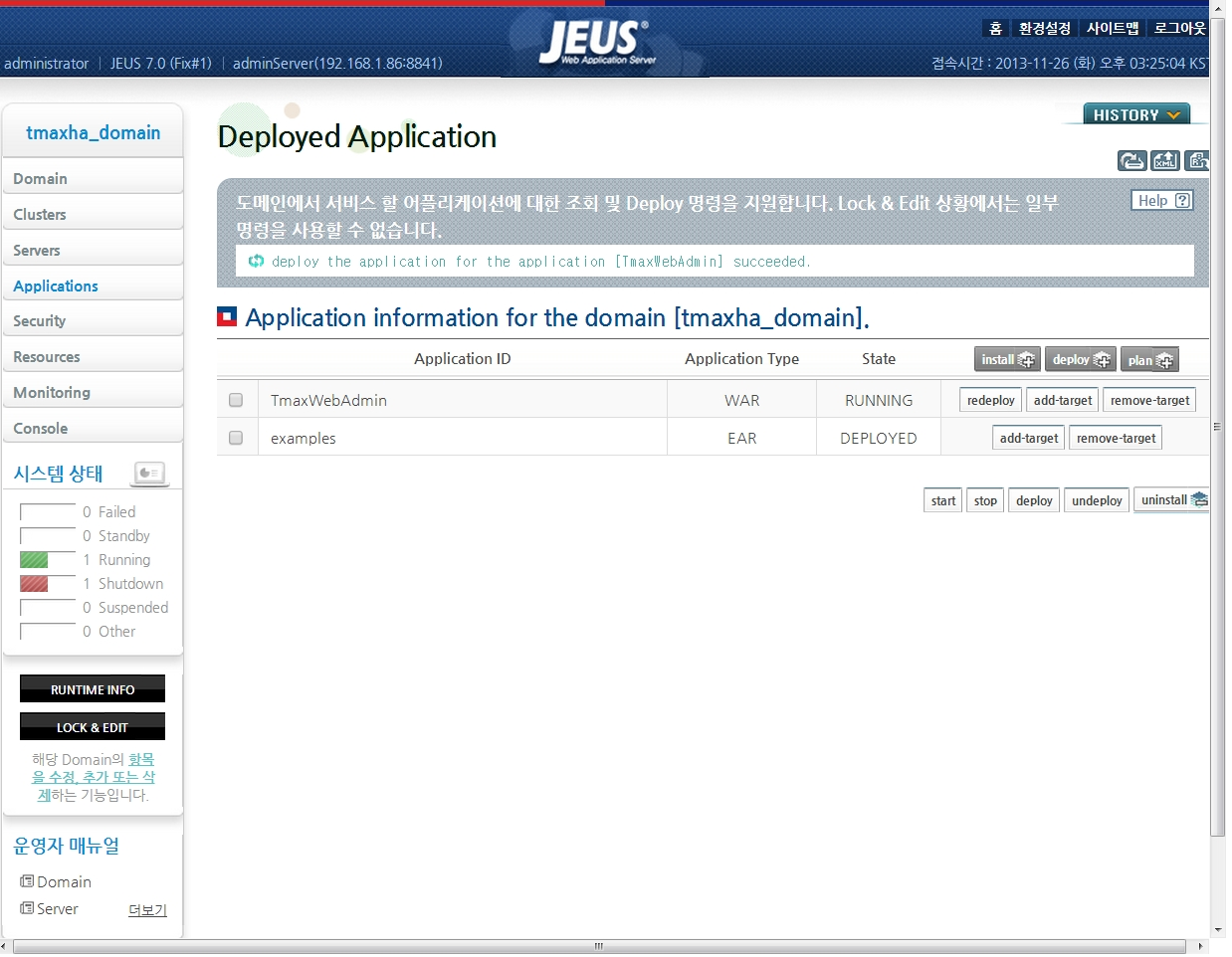Open the Domain menu in sidebar
Screen dimensions: 1232x957
pos(93,179)
